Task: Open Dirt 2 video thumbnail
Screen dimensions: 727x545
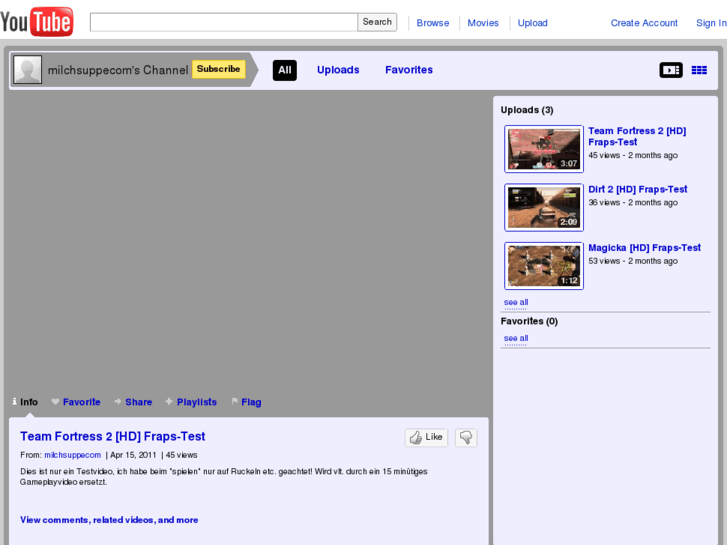Action: [544, 207]
